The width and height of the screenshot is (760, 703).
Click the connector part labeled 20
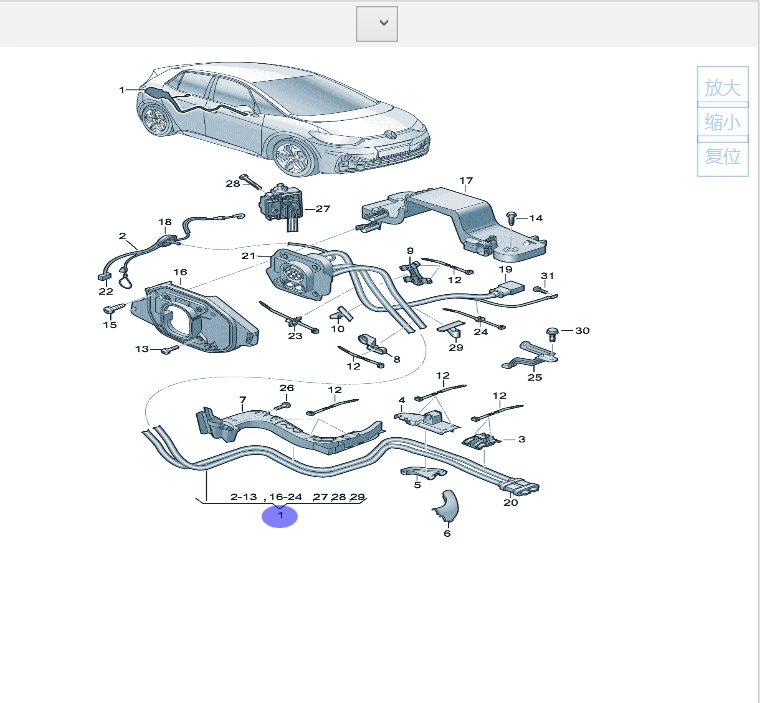click(x=521, y=488)
